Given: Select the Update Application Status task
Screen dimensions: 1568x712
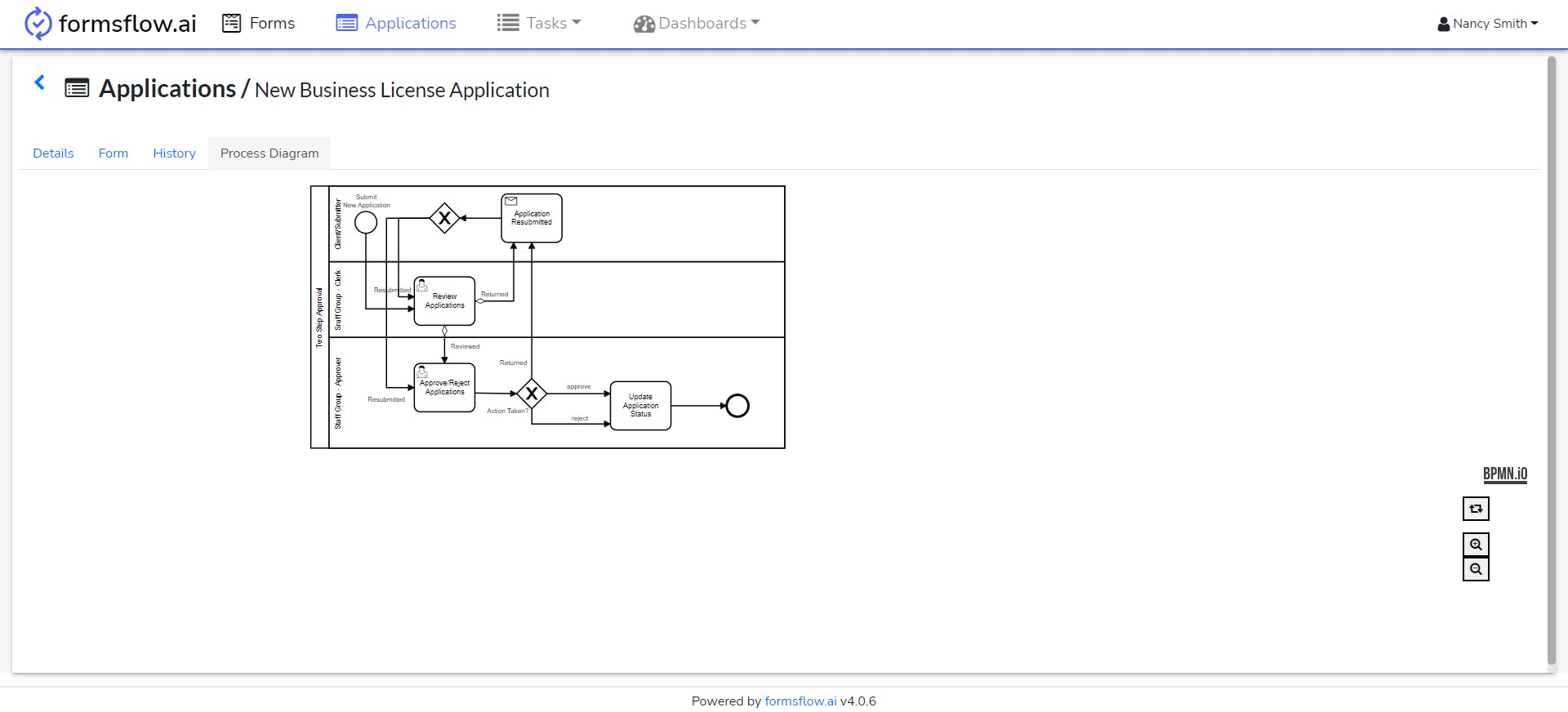Looking at the screenshot, I should (x=641, y=406).
